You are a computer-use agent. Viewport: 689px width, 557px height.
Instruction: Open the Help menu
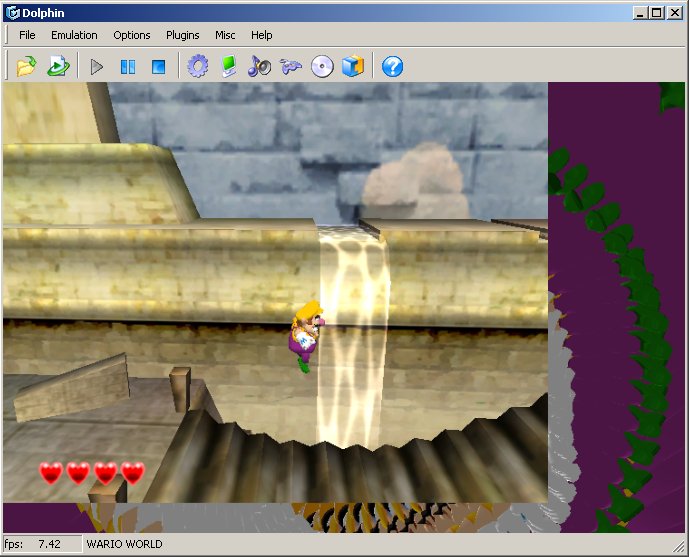[261, 35]
